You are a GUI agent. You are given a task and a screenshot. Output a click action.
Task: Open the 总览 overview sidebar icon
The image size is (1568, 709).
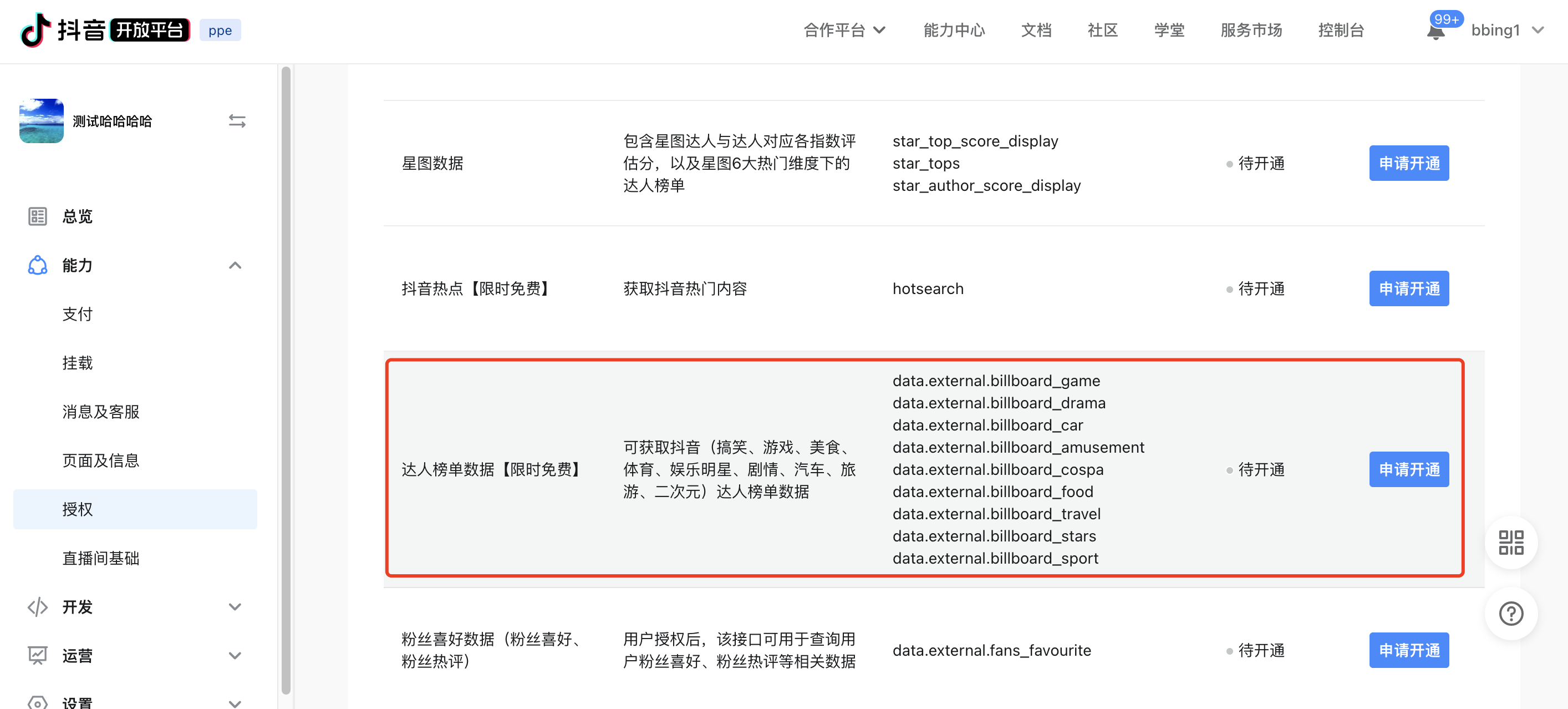pyautogui.click(x=37, y=216)
